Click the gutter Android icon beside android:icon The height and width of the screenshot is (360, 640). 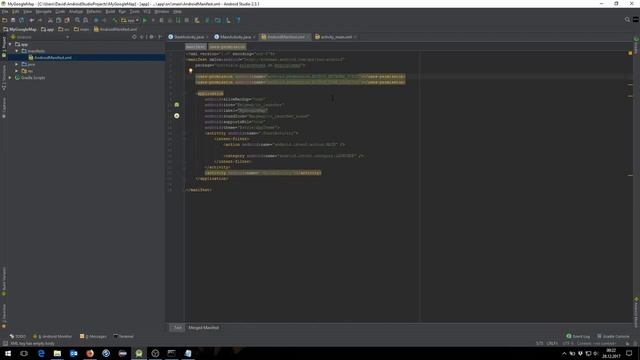177,105
